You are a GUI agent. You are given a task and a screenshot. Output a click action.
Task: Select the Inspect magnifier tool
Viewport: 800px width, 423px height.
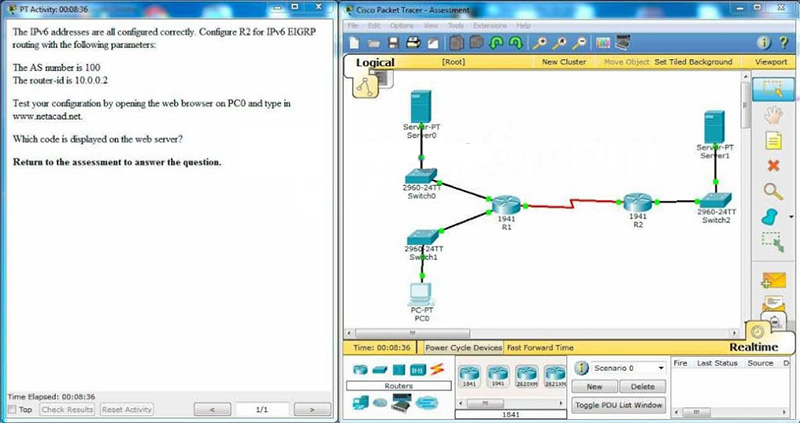pyautogui.click(x=773, y=191)
